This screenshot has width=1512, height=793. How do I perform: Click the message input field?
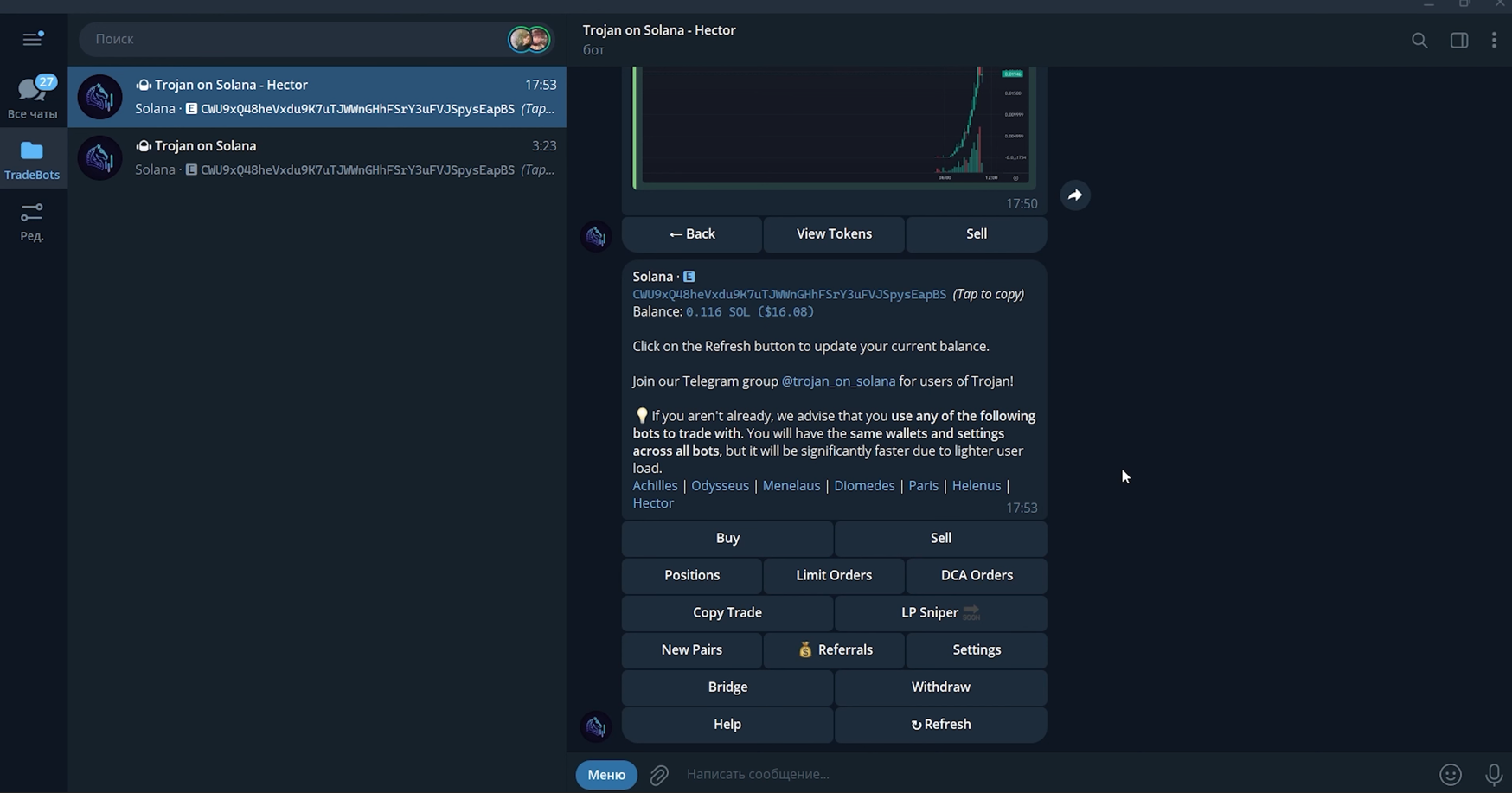tap(1055, 774)
